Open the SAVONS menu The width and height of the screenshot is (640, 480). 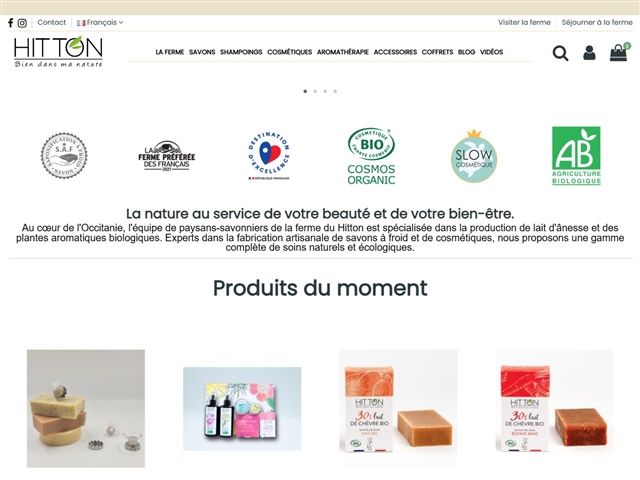202,52
